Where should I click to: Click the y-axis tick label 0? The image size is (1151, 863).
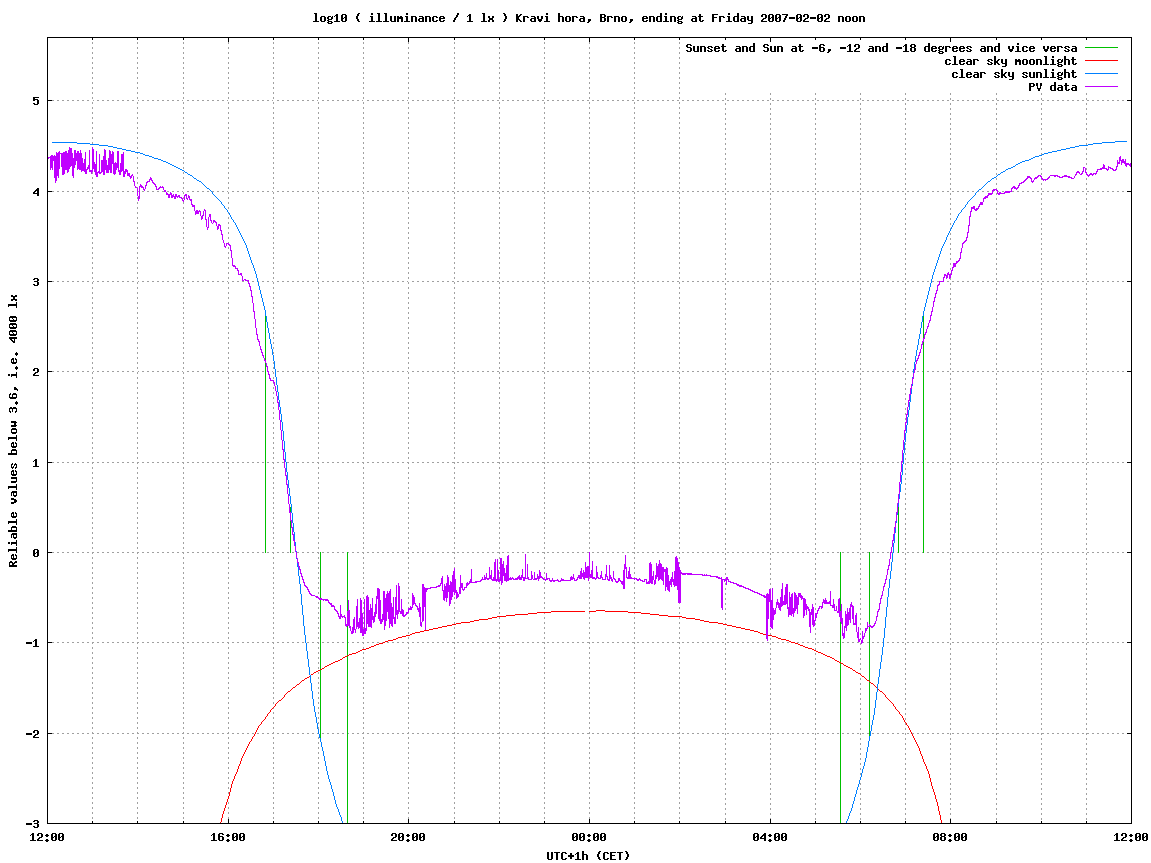(x=36, y=553)
